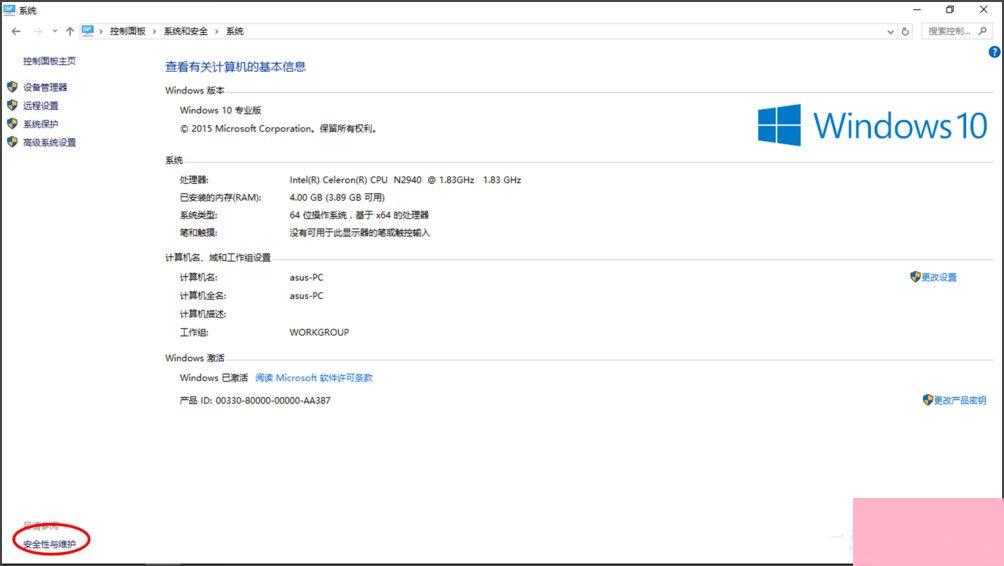Screen dimensions: 1004x566
Task: Click shield icon beside 系统保护
Action: (x=12, y=124)
